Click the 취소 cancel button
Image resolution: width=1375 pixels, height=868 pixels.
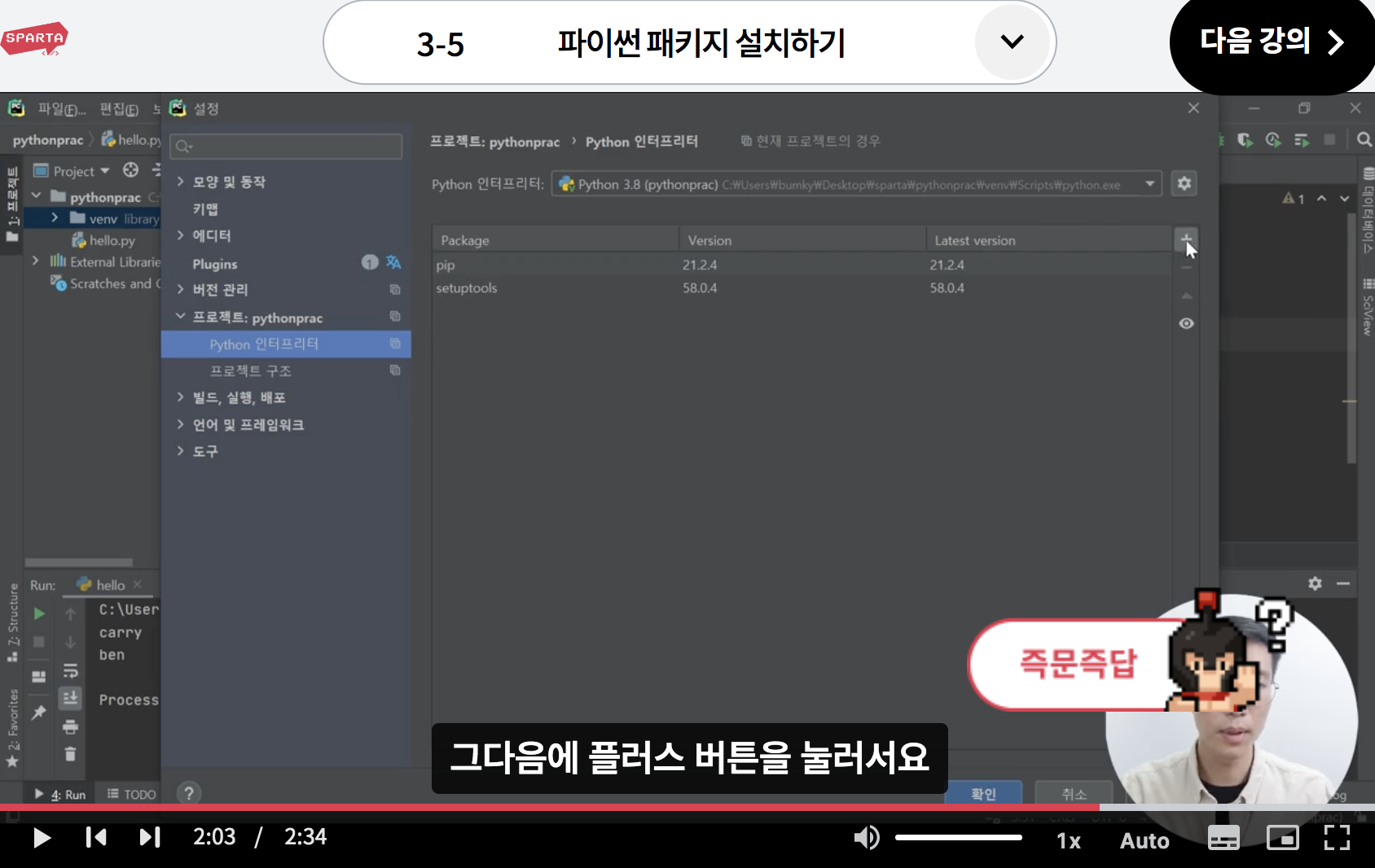pyautogui.click(x=1074, y=793)
